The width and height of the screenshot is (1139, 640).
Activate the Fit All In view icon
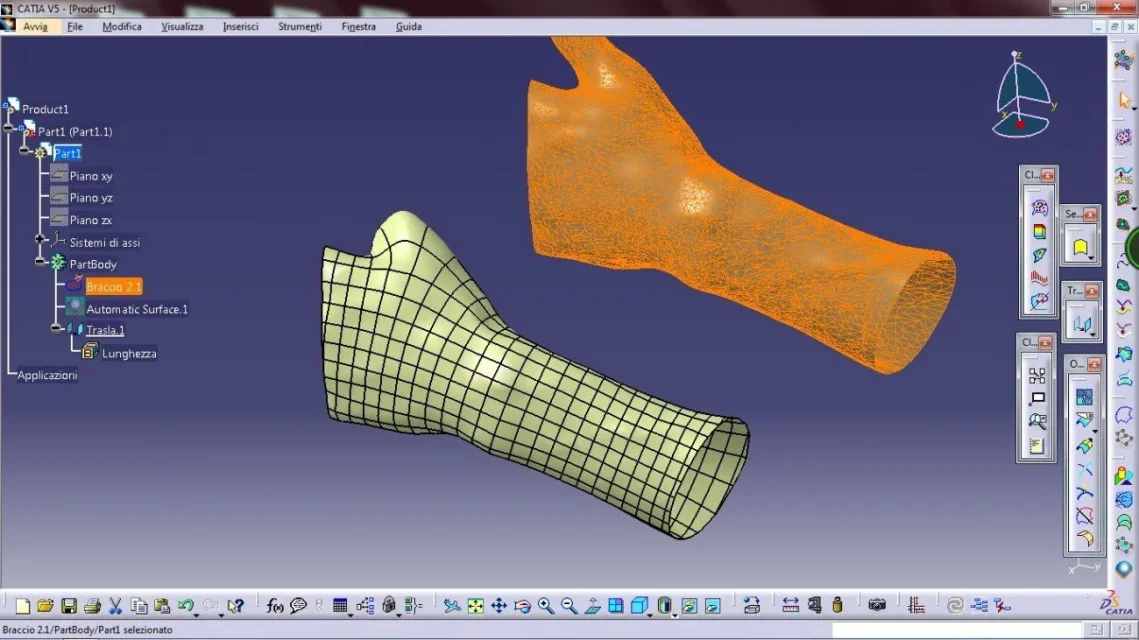(x=475, y=606)
